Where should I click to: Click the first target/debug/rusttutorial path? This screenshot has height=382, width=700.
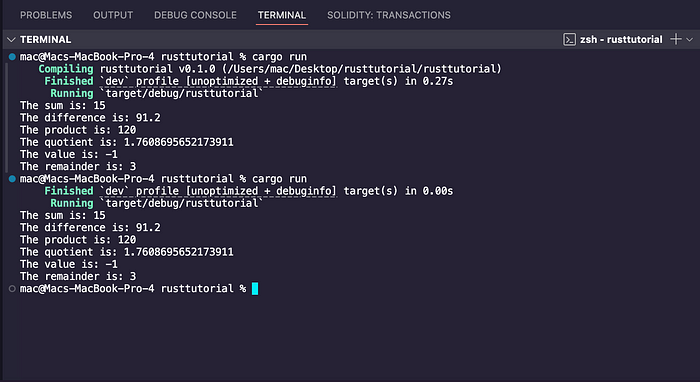pos(181,93)
